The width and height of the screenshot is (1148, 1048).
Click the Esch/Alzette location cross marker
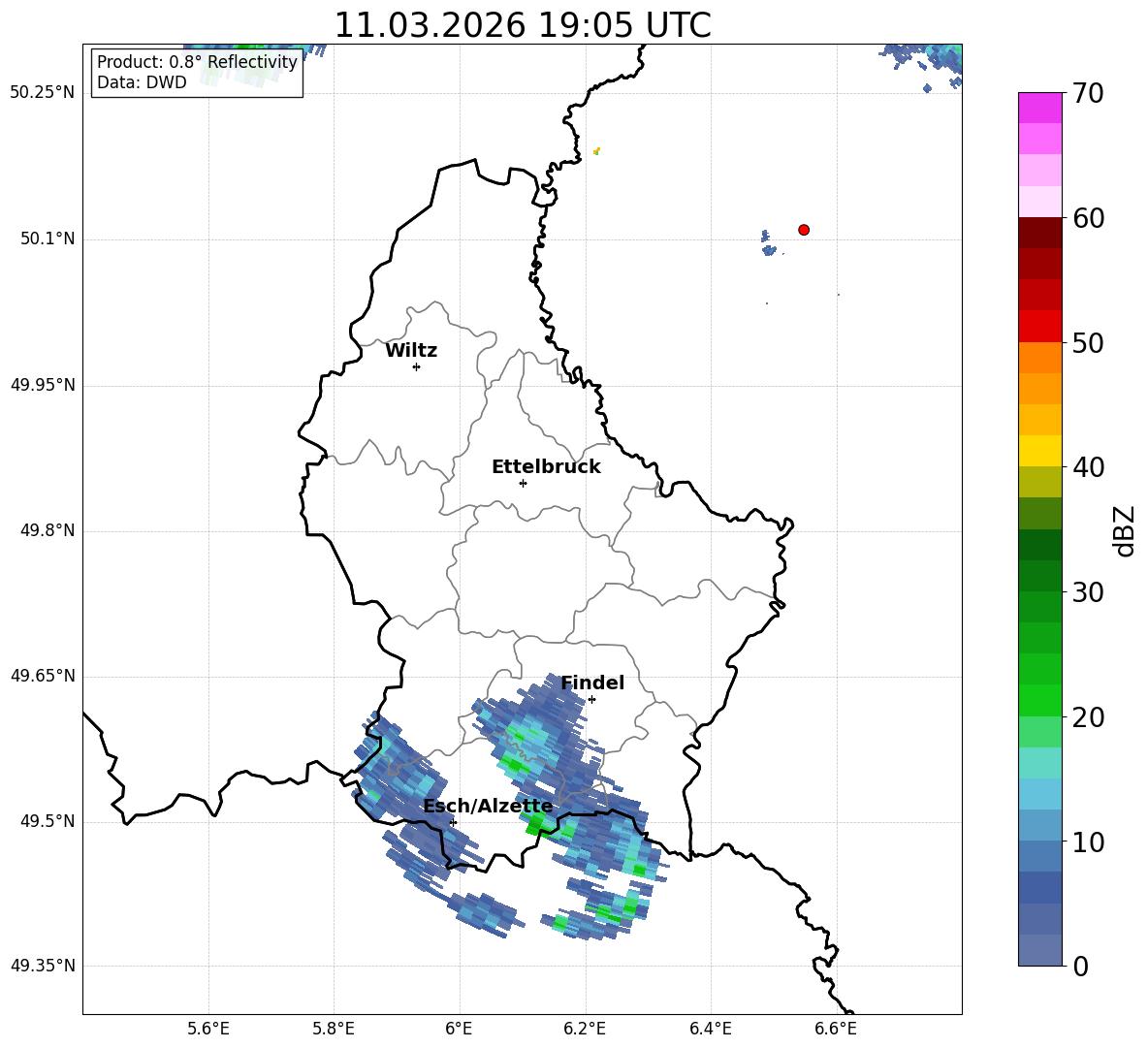tap(453, 822)
